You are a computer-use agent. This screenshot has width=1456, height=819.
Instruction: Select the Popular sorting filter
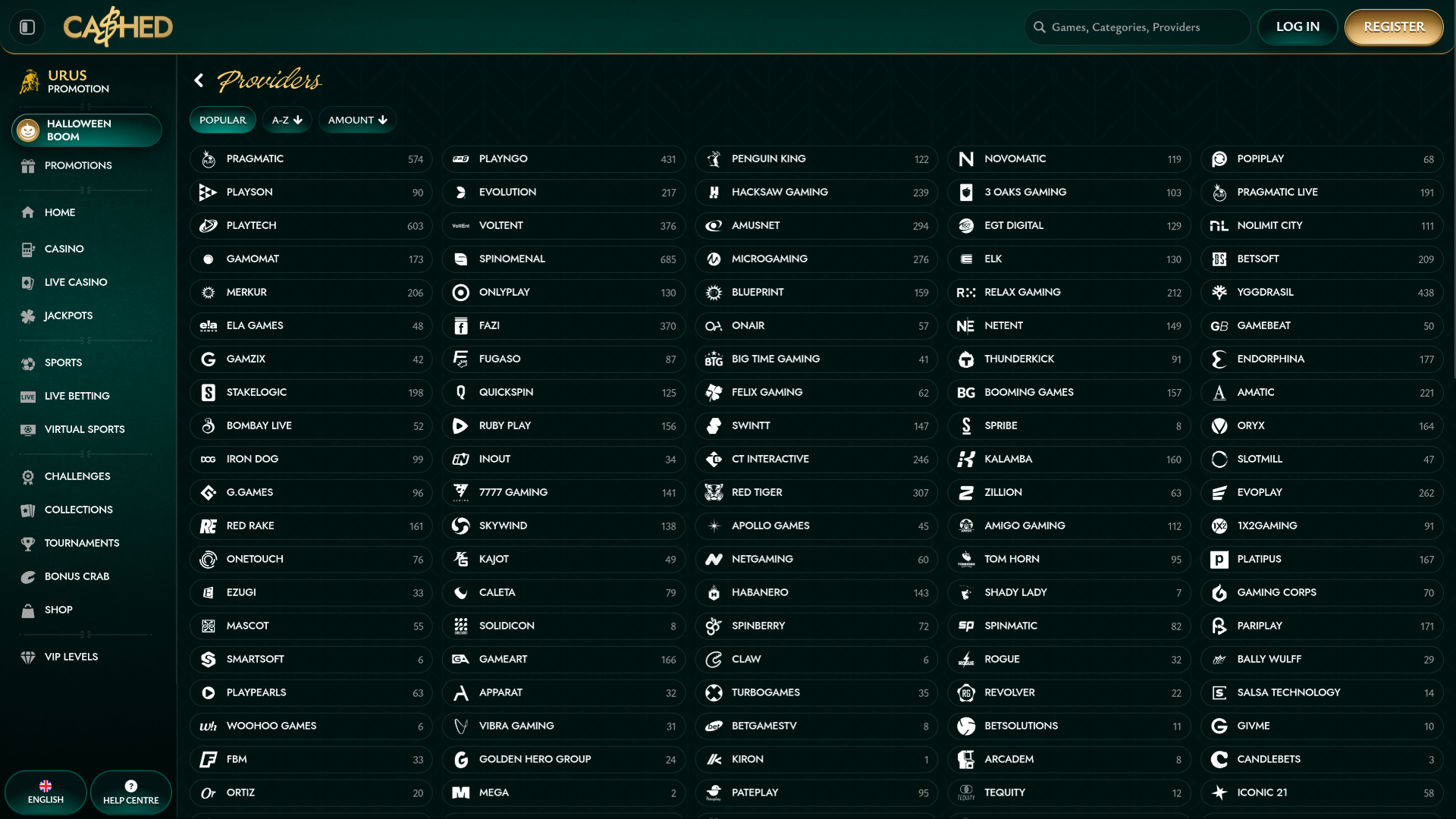(x=222, y=120)
